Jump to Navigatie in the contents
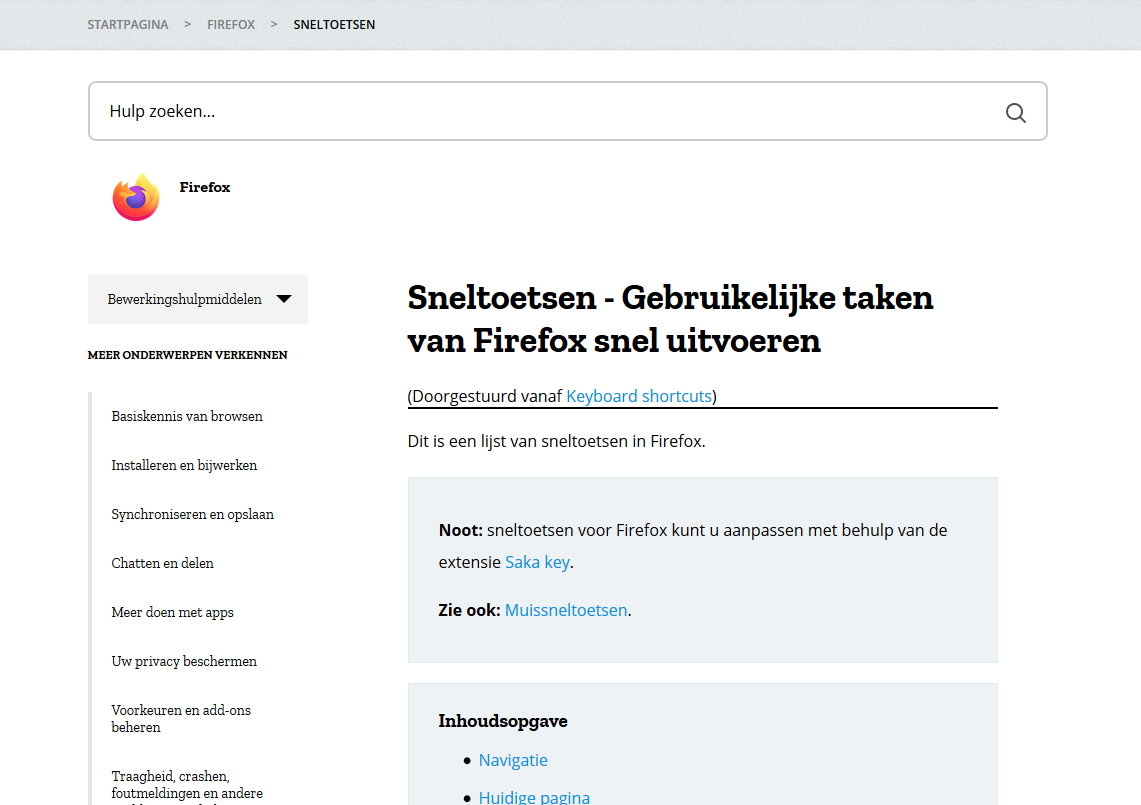 point(513,760)
